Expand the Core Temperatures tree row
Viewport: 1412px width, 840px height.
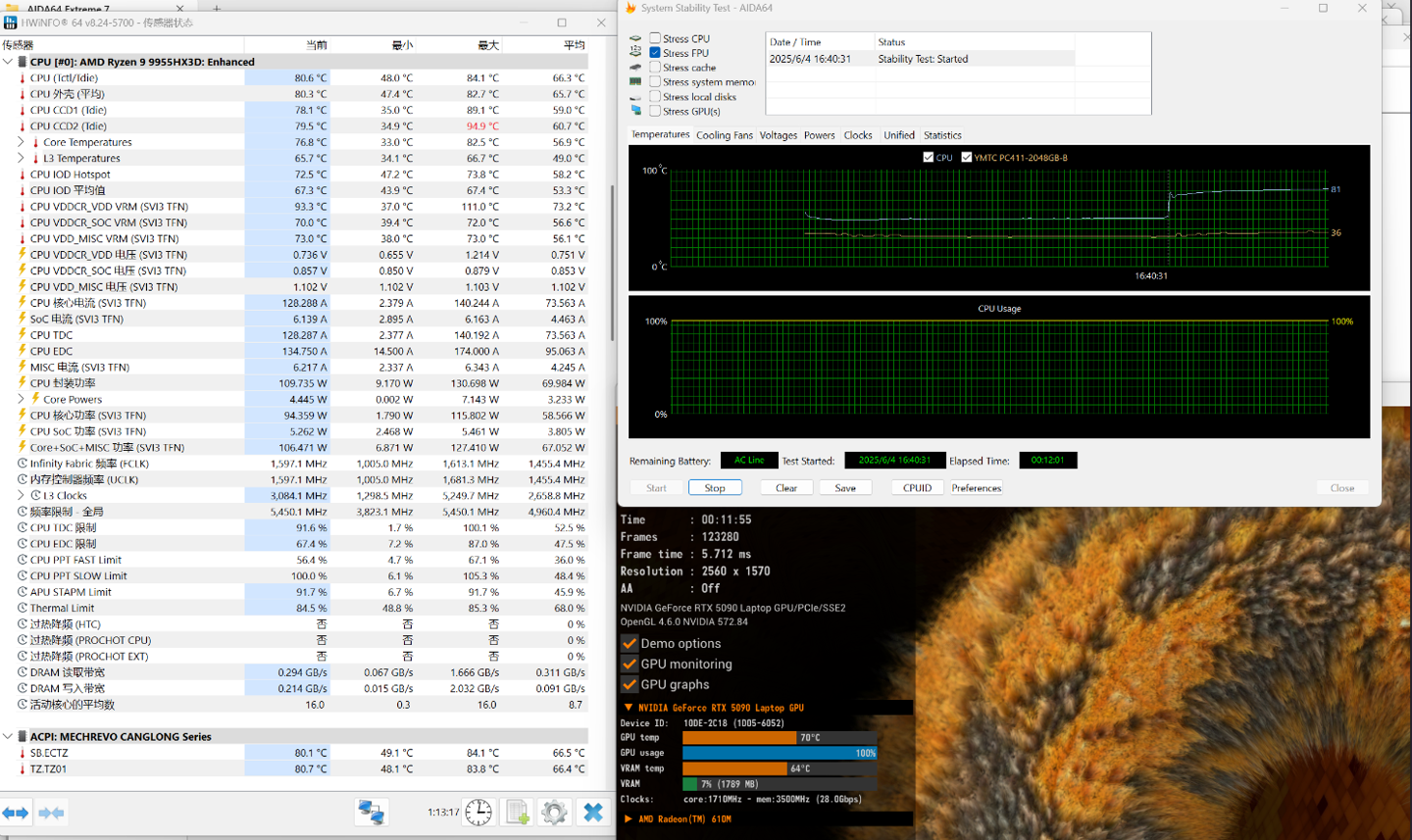[x=22, y=142]
